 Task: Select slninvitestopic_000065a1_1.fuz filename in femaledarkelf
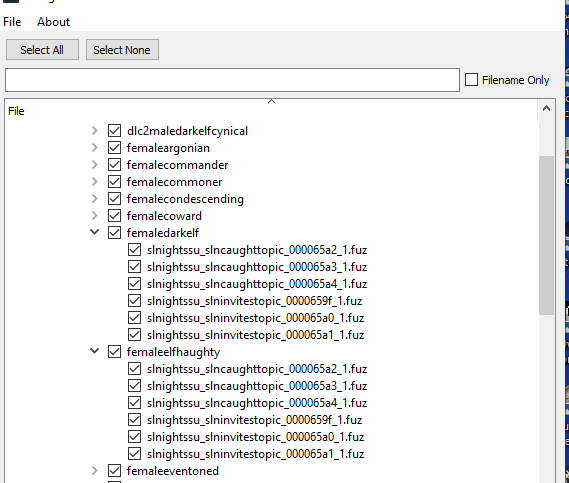point(255,335)
